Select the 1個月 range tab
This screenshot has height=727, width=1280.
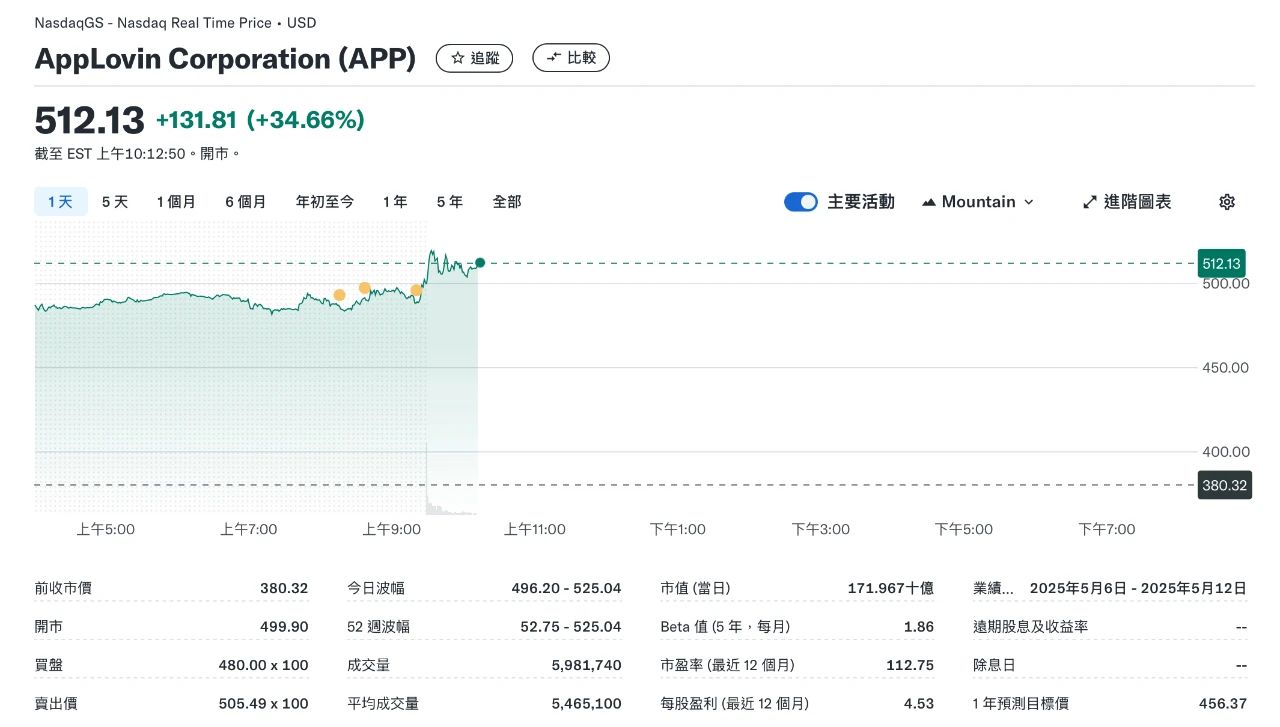click(x=176, y=202)
